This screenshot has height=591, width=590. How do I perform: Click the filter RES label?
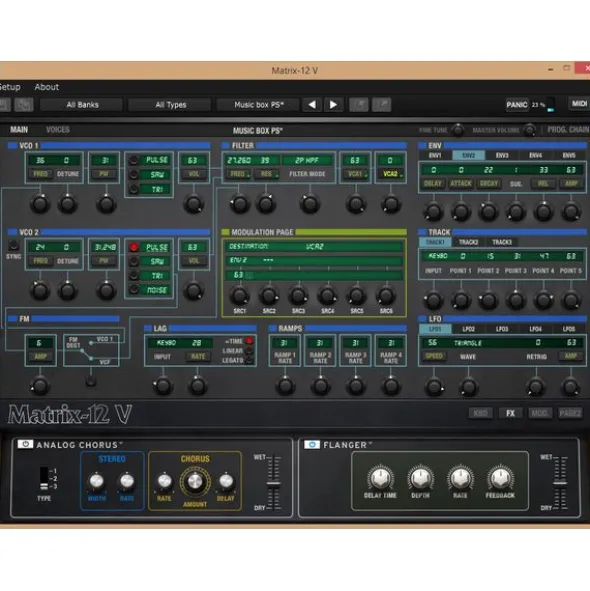[x=266, y=174]
